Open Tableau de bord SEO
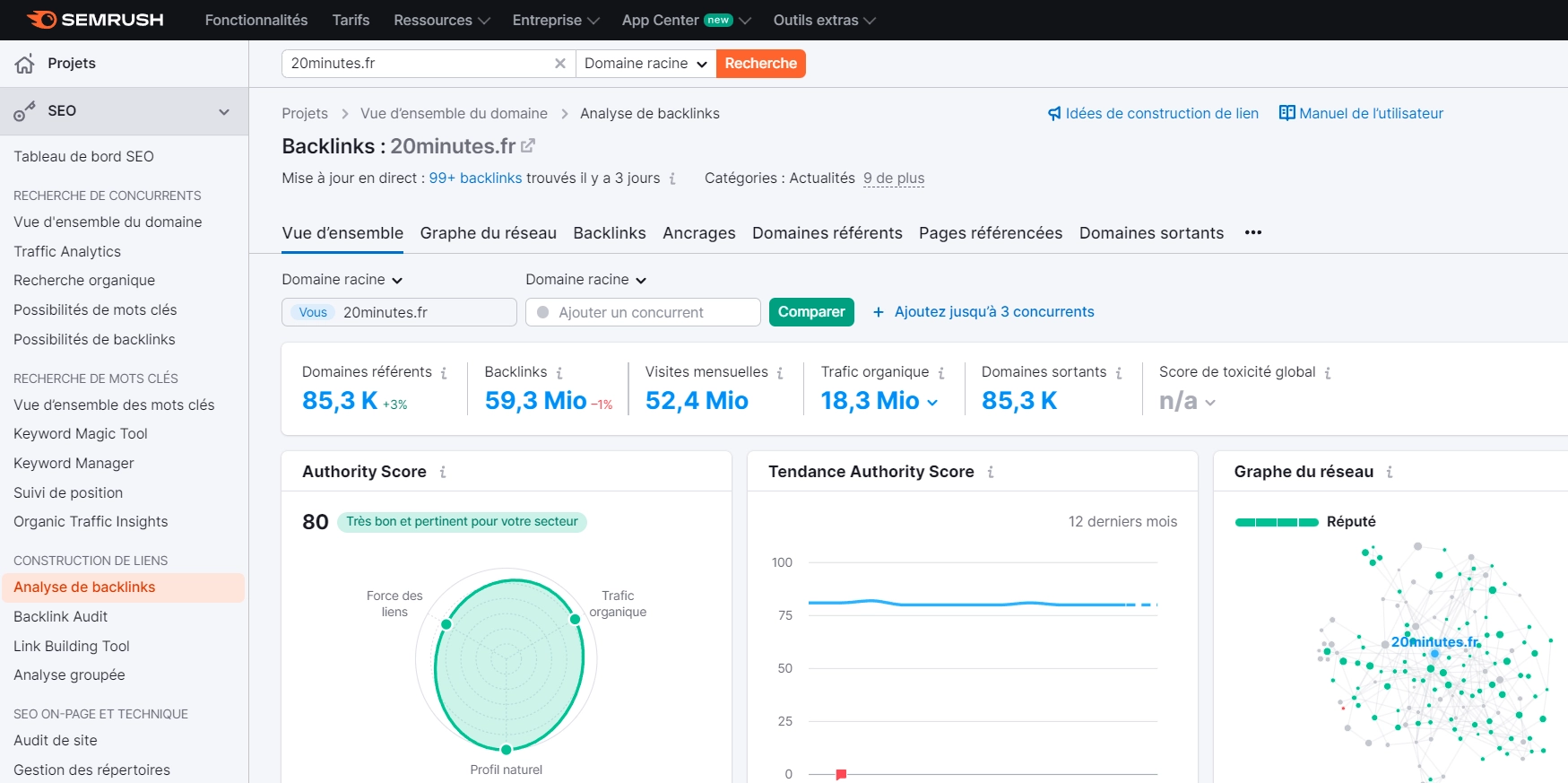 pyautogui.click(x=84, y=157)
